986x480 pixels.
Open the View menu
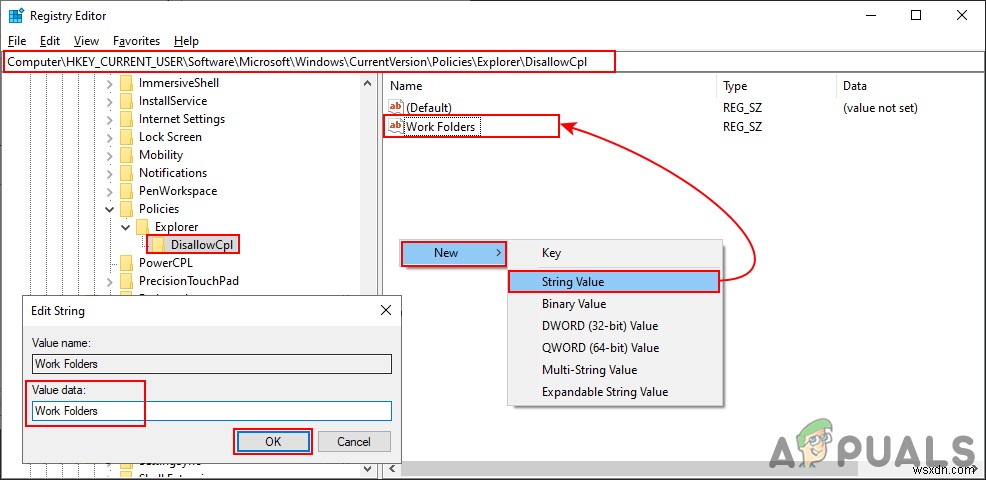pyautogui.click(x=86, y=41)
